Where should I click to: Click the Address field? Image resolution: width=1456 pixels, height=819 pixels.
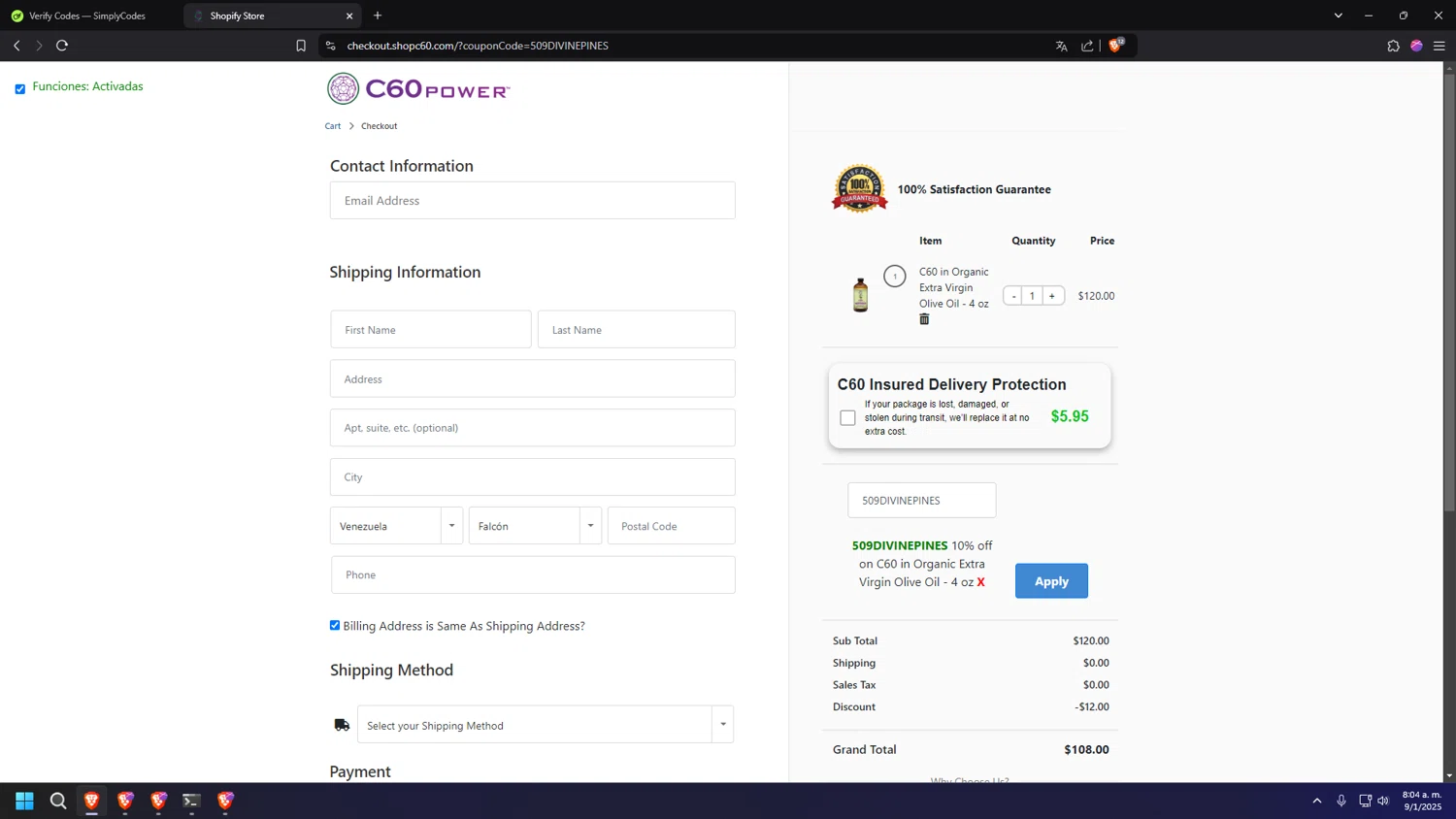(x=532, y=378)
